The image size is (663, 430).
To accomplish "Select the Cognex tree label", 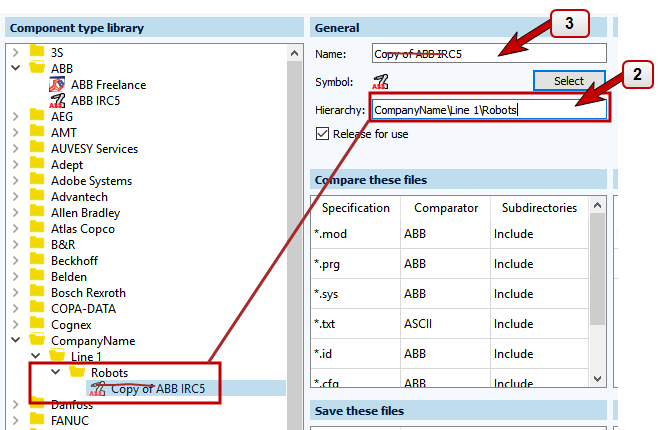I will coord(71,325).
